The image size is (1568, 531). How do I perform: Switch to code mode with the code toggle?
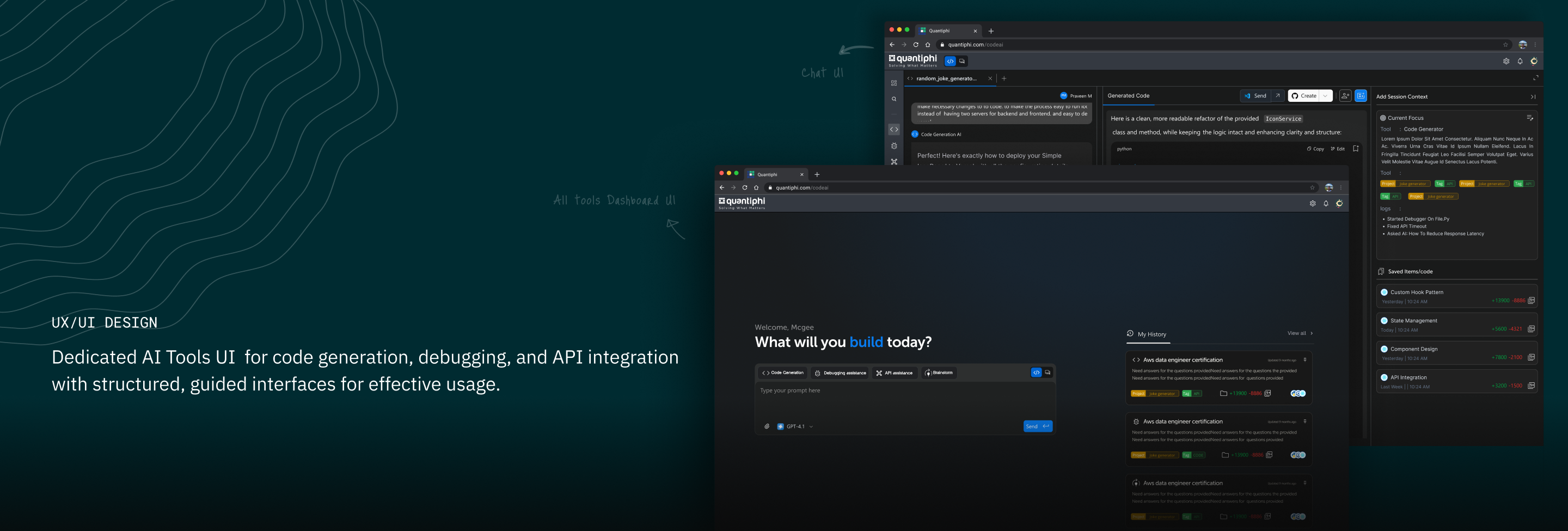[1037, 372]
